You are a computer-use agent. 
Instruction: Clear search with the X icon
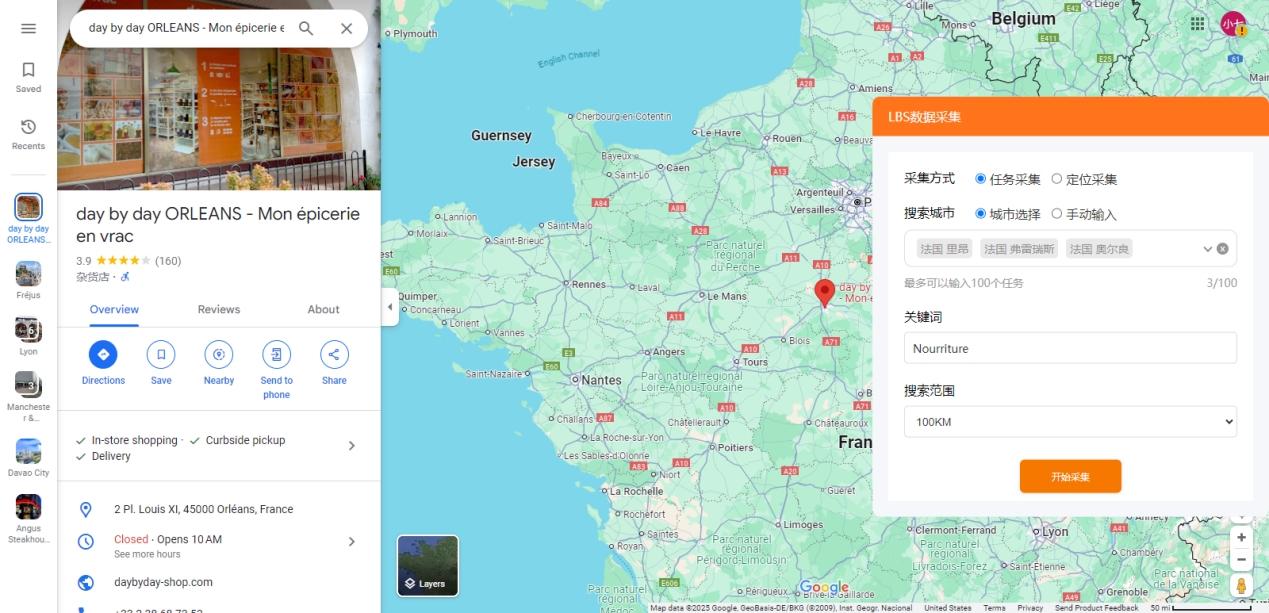[x=346, y=28]
